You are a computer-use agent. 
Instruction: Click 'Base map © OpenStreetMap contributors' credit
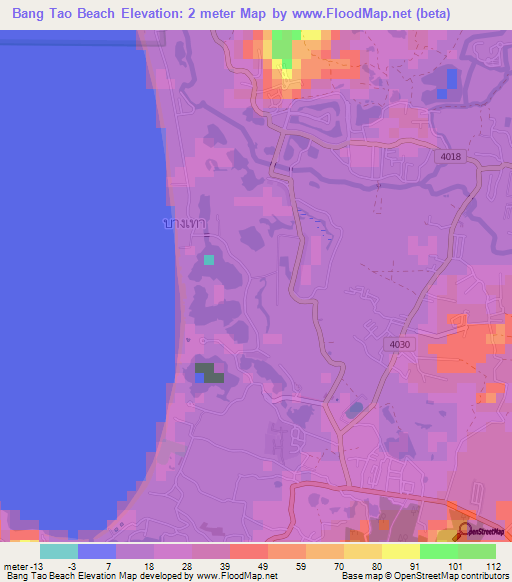click(425, 576)
